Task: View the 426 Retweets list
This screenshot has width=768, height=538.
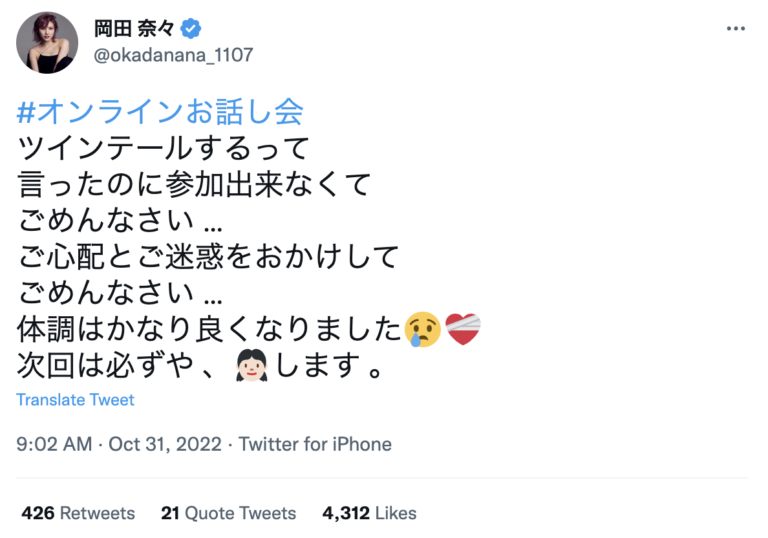Action: click(77, 513)
